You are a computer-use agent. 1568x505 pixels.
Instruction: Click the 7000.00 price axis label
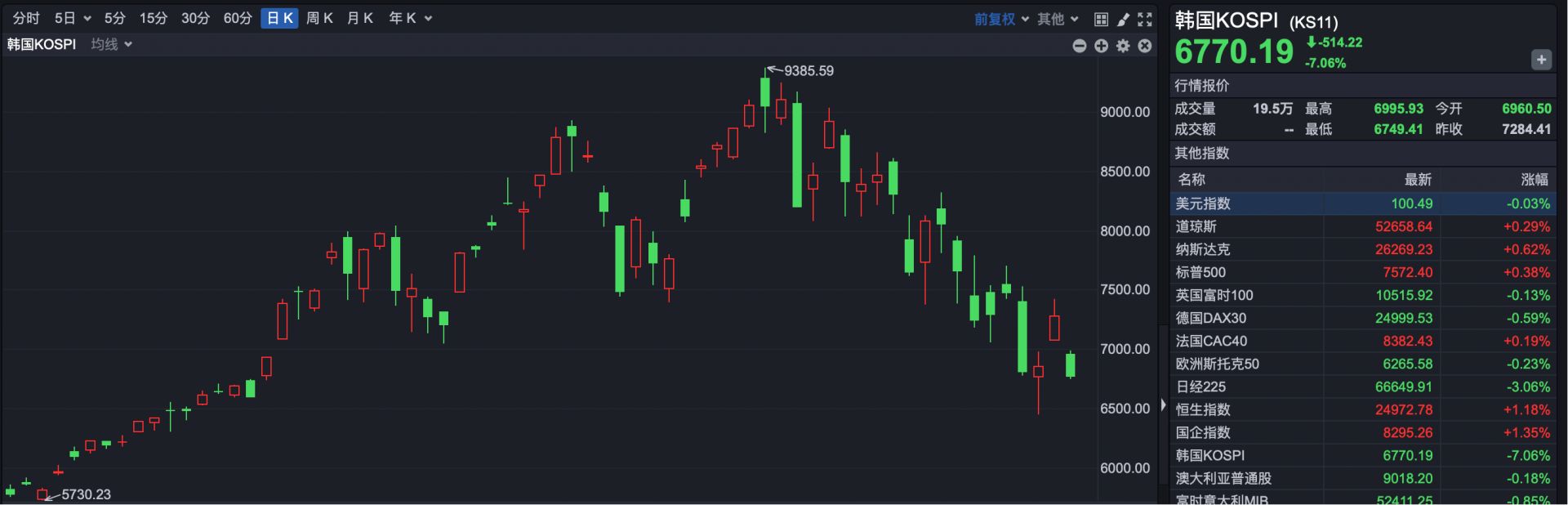coord(1125,349)
